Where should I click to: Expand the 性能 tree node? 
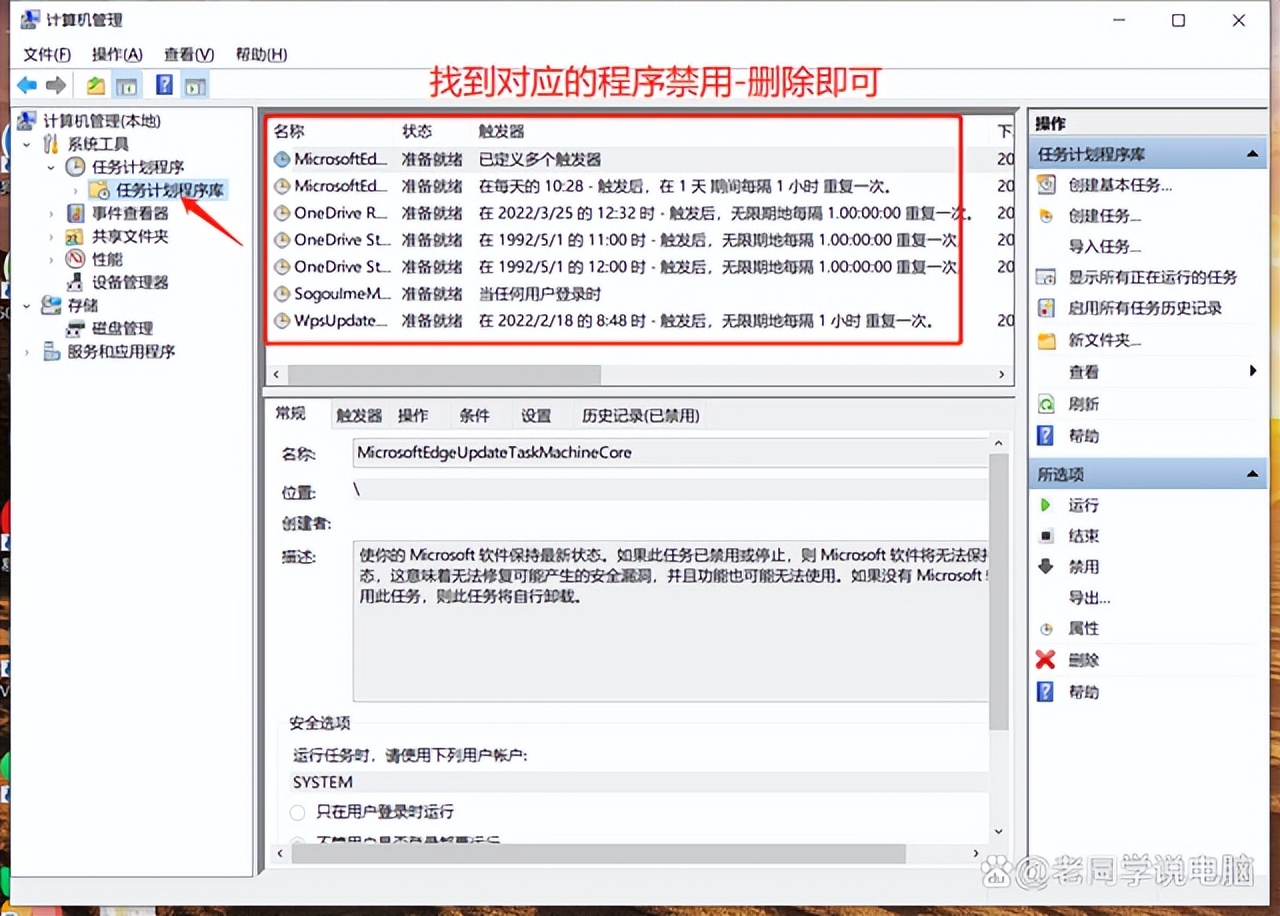pos(51,259)
